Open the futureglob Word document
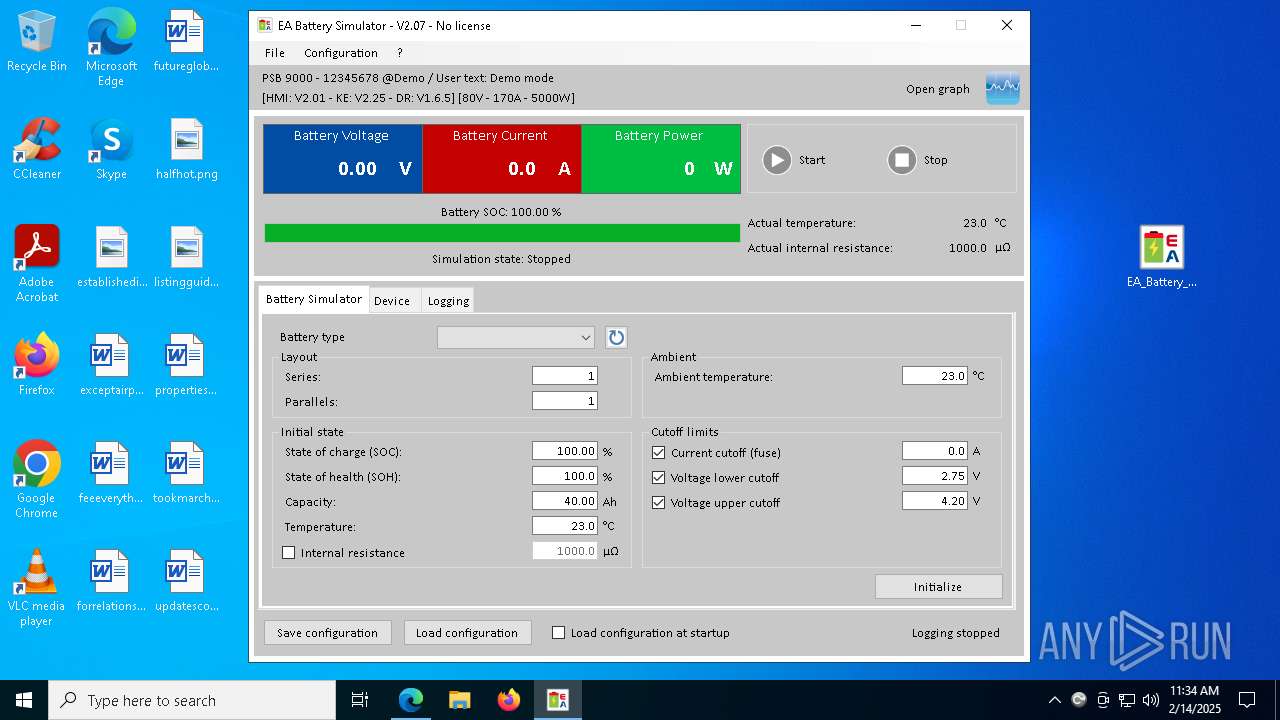The image size is (1280, 720). point(185,42)
